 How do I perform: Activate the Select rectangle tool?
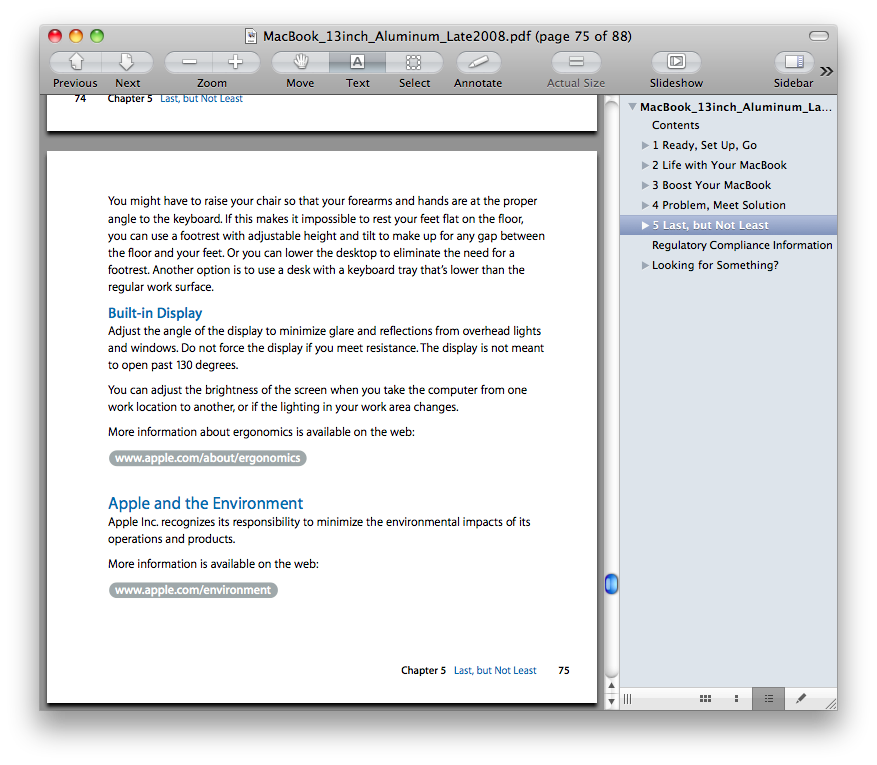414,62
